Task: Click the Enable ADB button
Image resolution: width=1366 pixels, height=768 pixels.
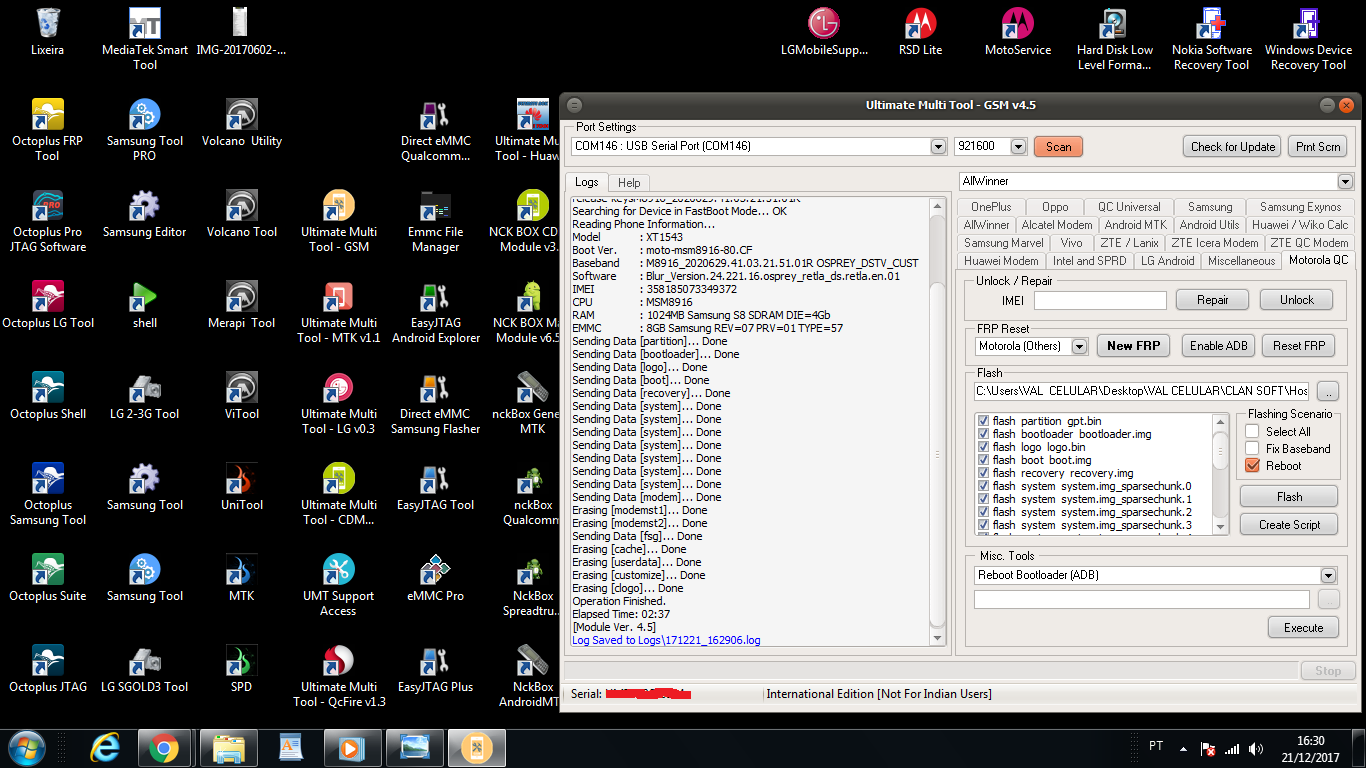Action: [x=1218, y=345]
